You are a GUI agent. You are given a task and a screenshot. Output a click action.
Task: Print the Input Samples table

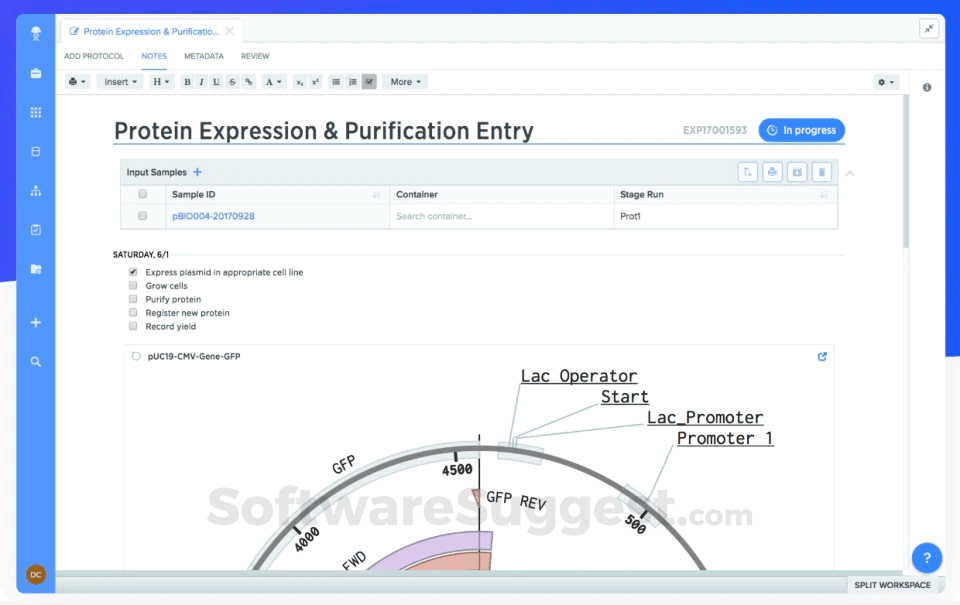(x=772, y=172)
